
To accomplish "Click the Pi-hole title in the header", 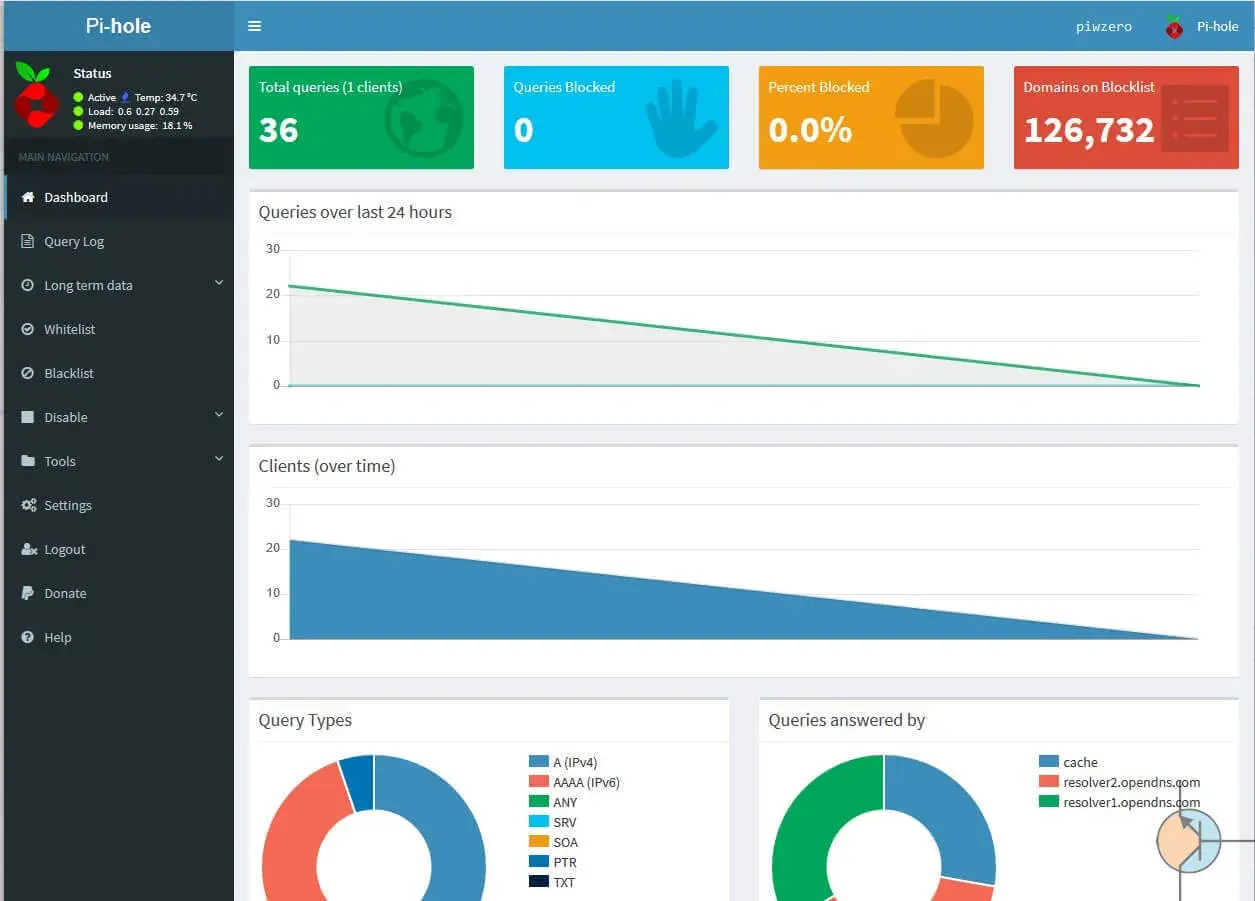I will [x=118, y=26].
